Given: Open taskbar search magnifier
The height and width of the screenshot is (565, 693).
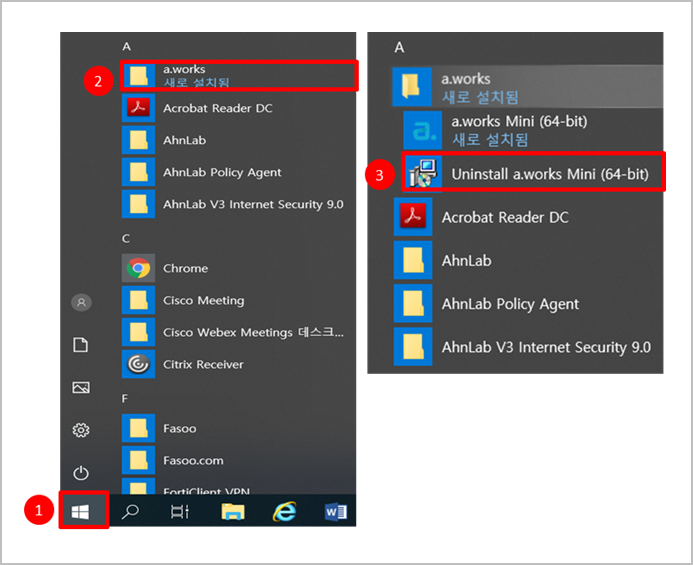Looking at the screenshot, I should 130,512.
